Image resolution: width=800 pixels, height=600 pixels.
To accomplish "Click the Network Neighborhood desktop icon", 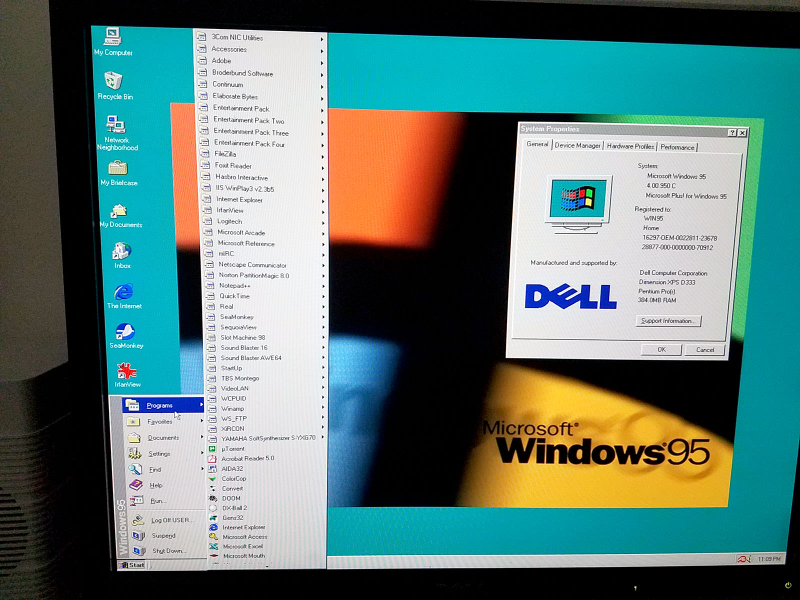I will point(117,133).
